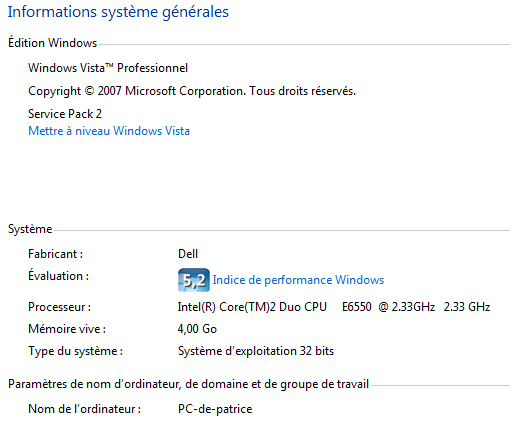510x425 pixels.
Task: Click the Type du système label
Action: (x=75, y=351)
